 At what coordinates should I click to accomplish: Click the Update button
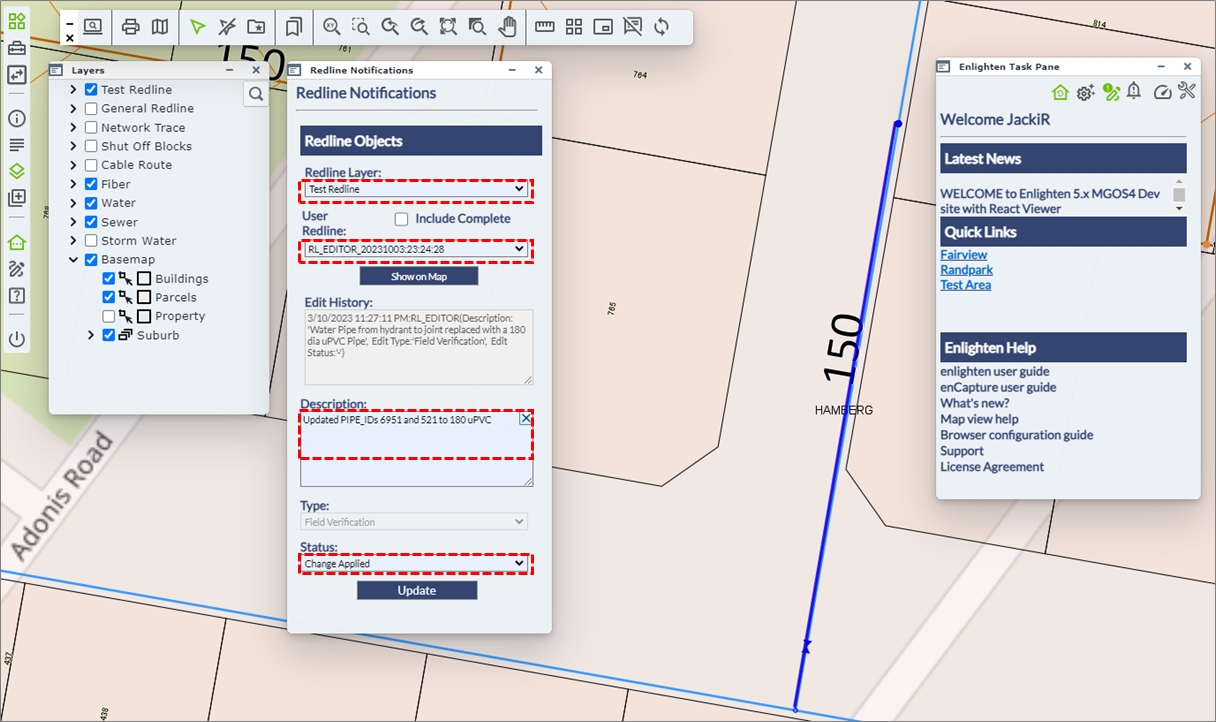pos(417,591)
